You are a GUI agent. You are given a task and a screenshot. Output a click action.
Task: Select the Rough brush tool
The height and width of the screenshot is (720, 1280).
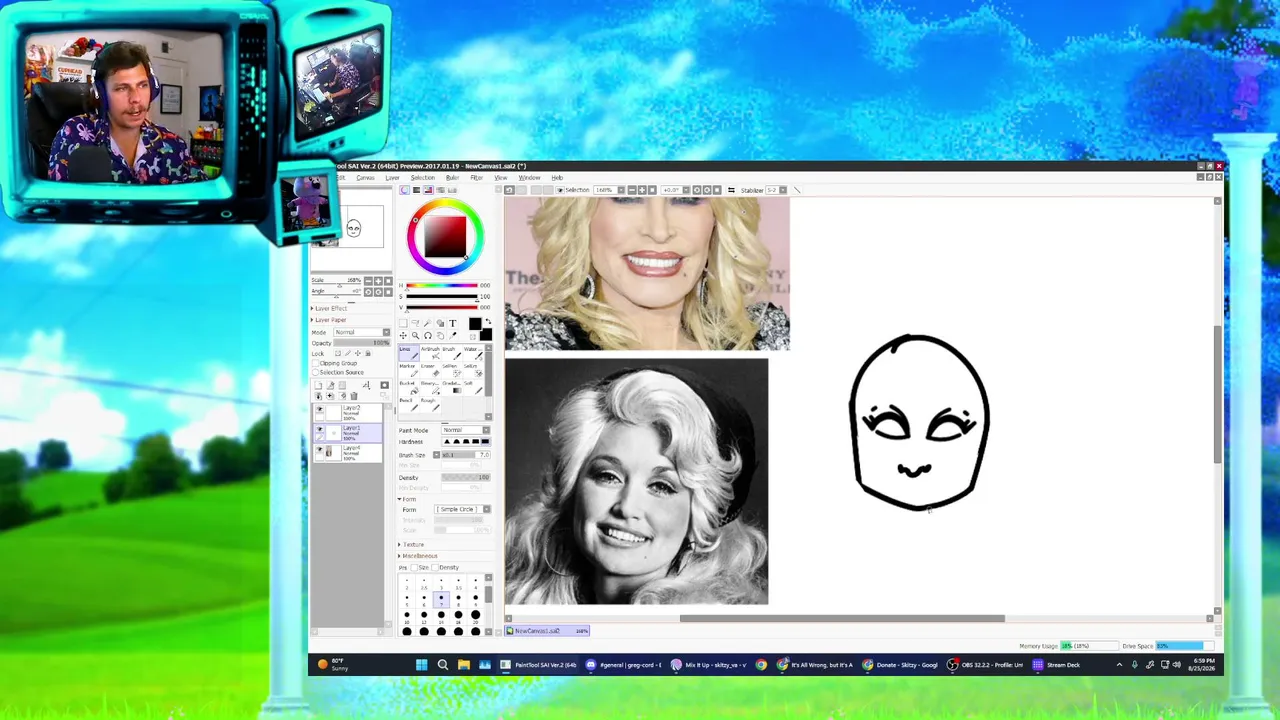[x=428, y=403]
